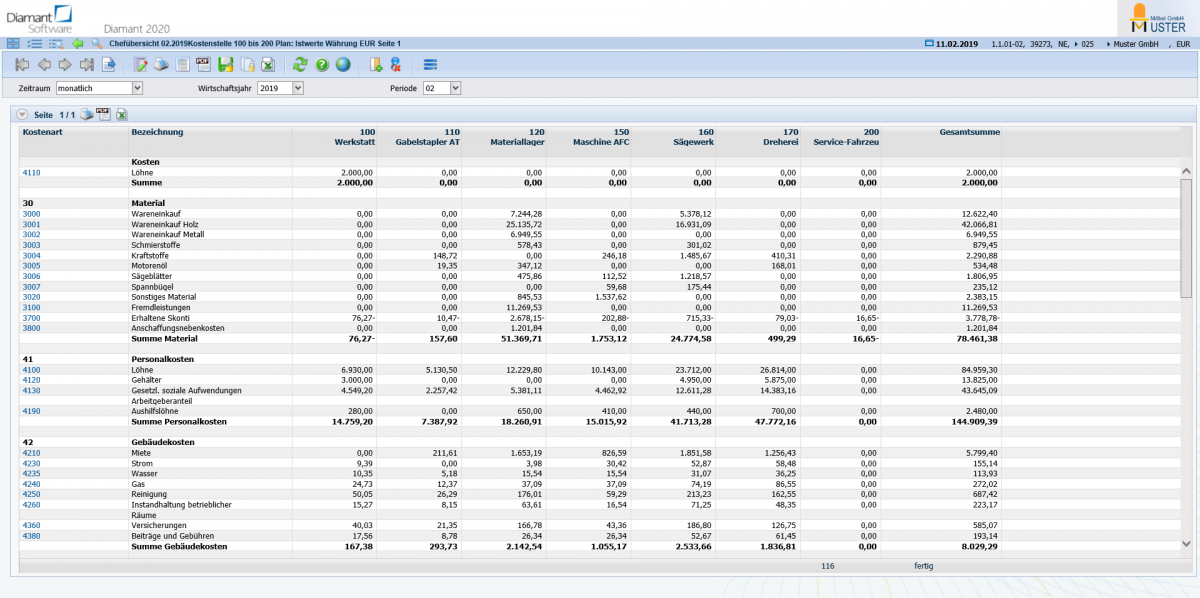Screen dimensions: 1200x598
Task: Select the Summe Personalkosten row label
Action: click(179, 421)
